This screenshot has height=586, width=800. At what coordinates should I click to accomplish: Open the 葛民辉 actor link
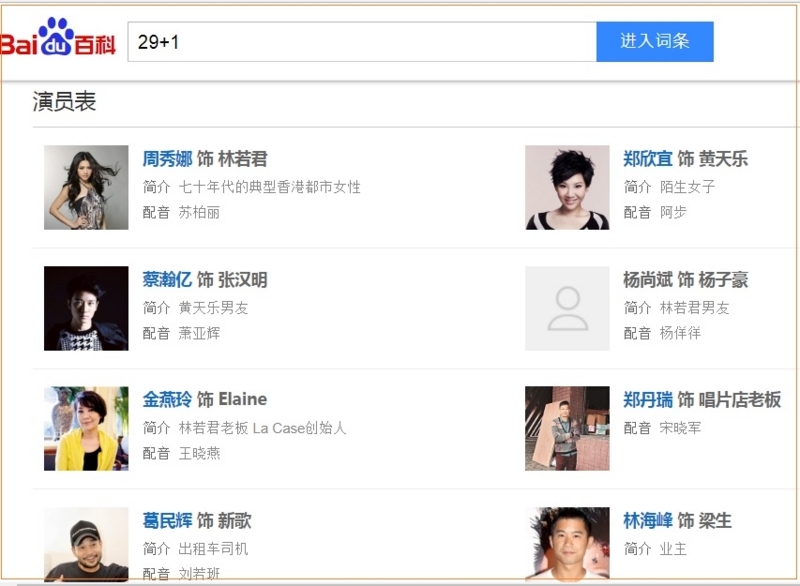coord(167,521)
